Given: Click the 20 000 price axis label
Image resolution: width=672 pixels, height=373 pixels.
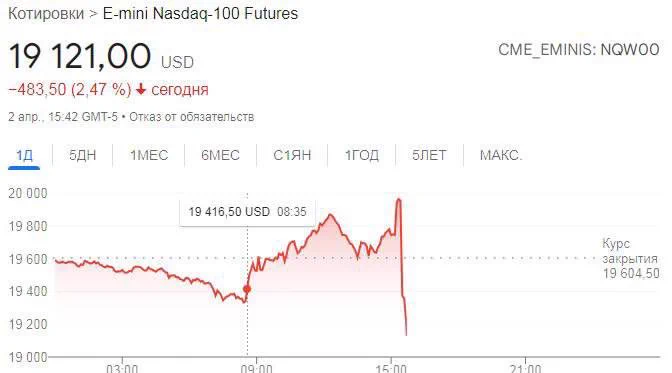Looking at the screenshot, I should click(x=28, y=193).
